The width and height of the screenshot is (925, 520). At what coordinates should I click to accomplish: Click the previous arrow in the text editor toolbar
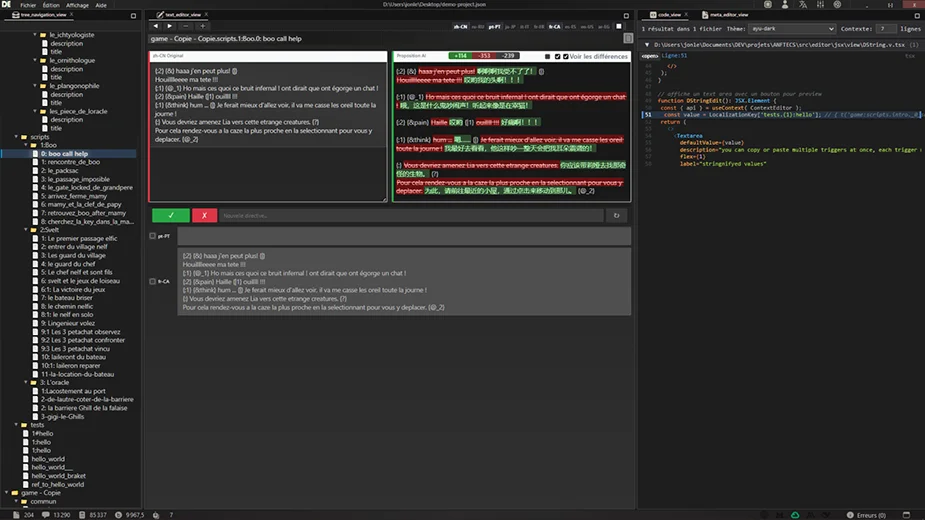155,26
